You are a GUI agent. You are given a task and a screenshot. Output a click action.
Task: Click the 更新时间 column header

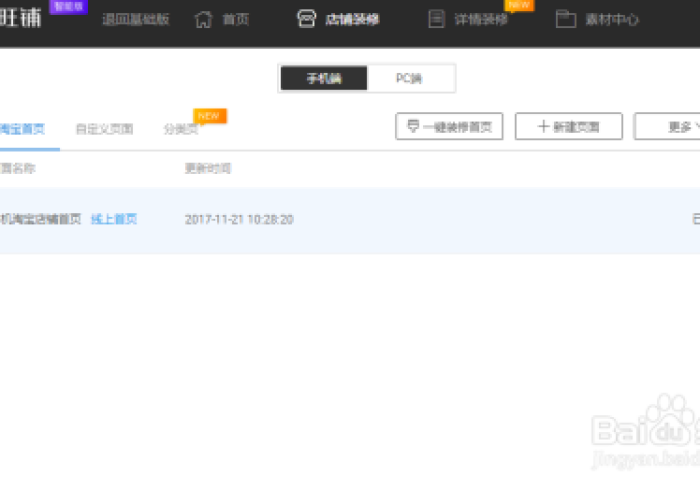coord(208,168)
